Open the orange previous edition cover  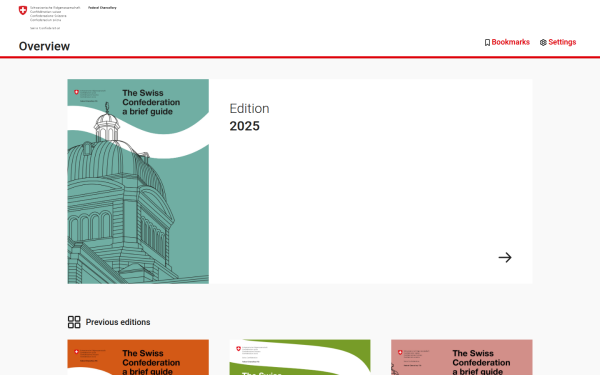point(138,357)
